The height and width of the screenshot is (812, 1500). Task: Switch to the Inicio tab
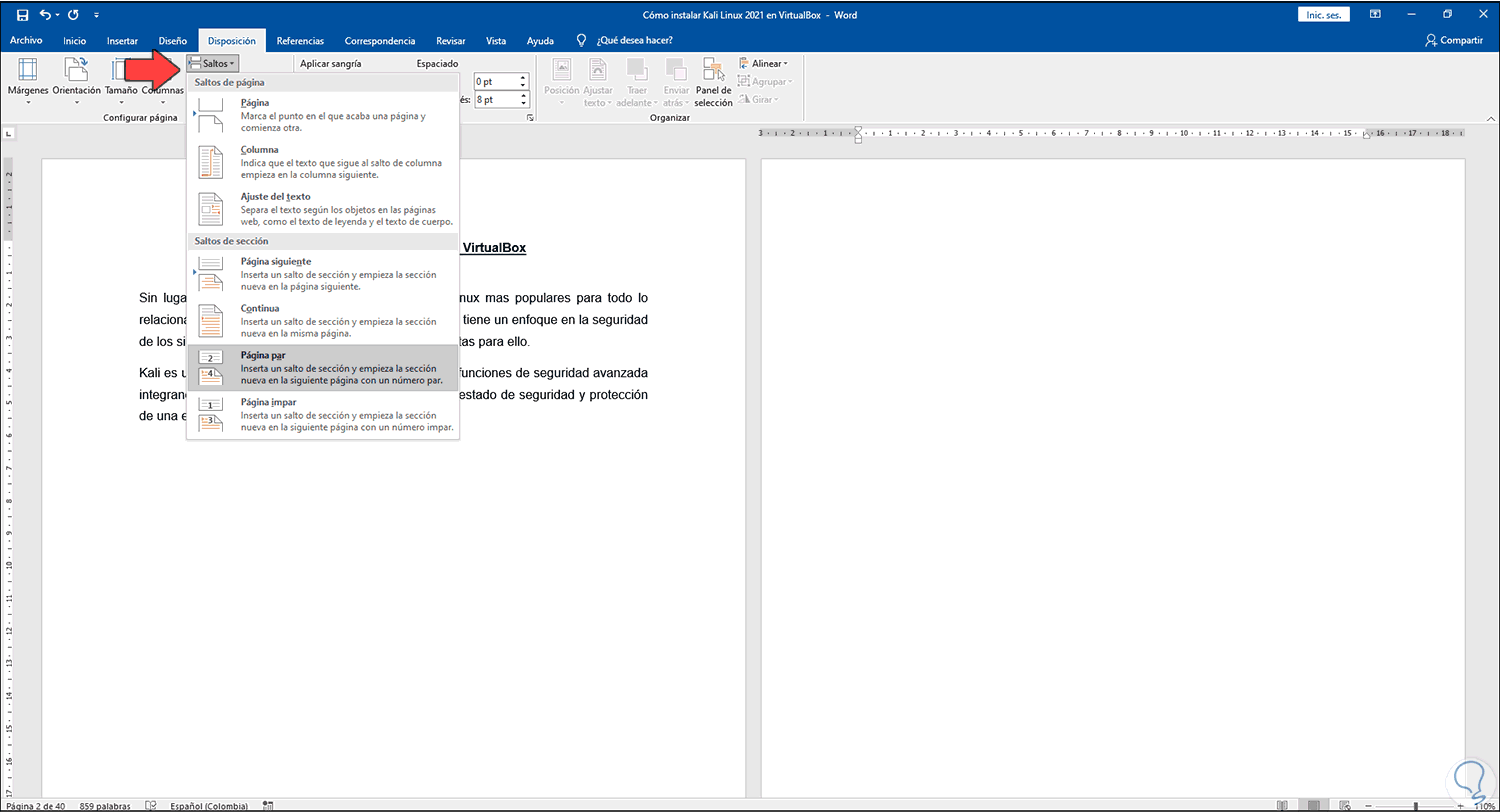[74, 41]
